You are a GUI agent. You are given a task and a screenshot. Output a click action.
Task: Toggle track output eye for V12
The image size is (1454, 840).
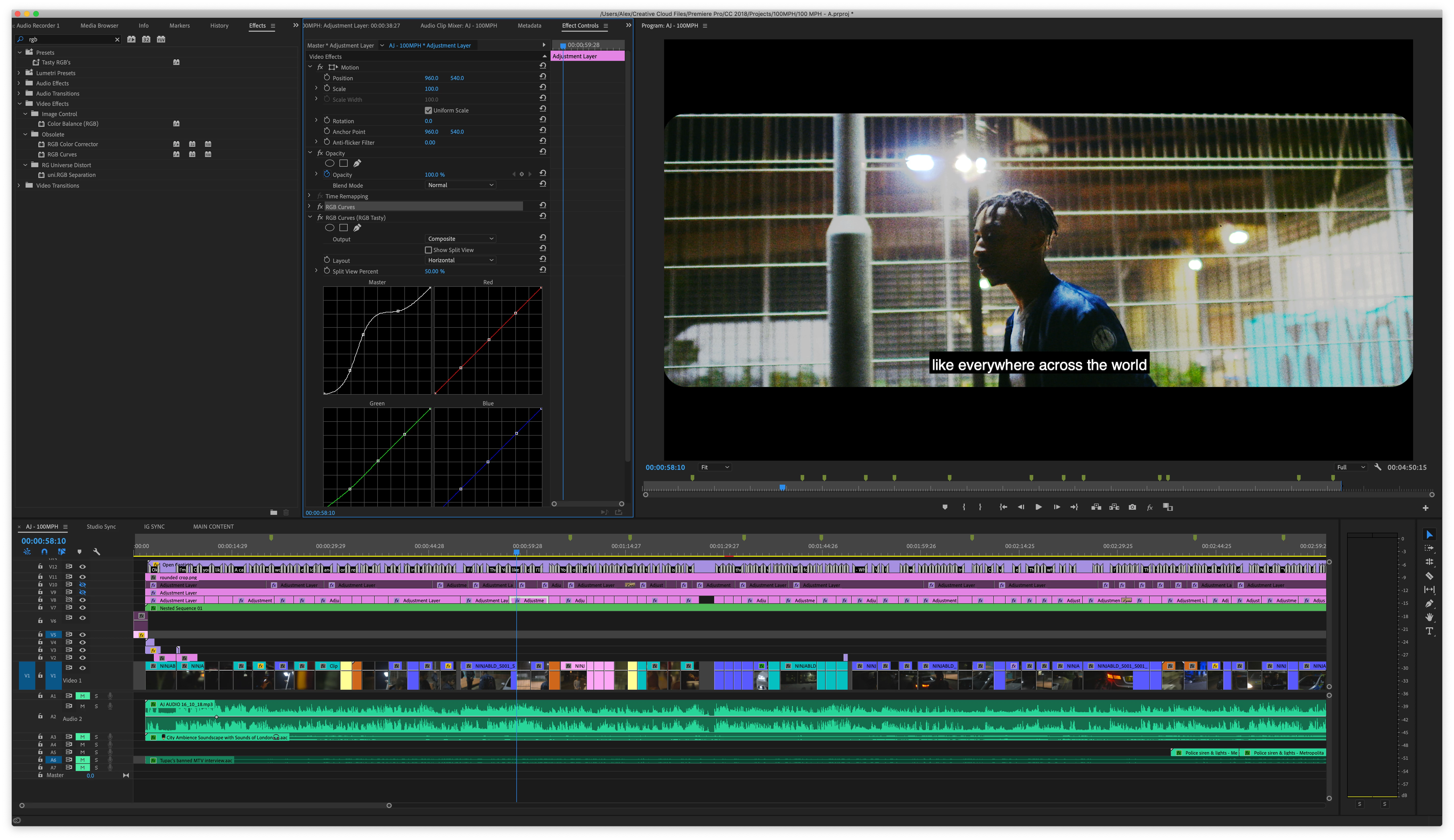(83, 566)
